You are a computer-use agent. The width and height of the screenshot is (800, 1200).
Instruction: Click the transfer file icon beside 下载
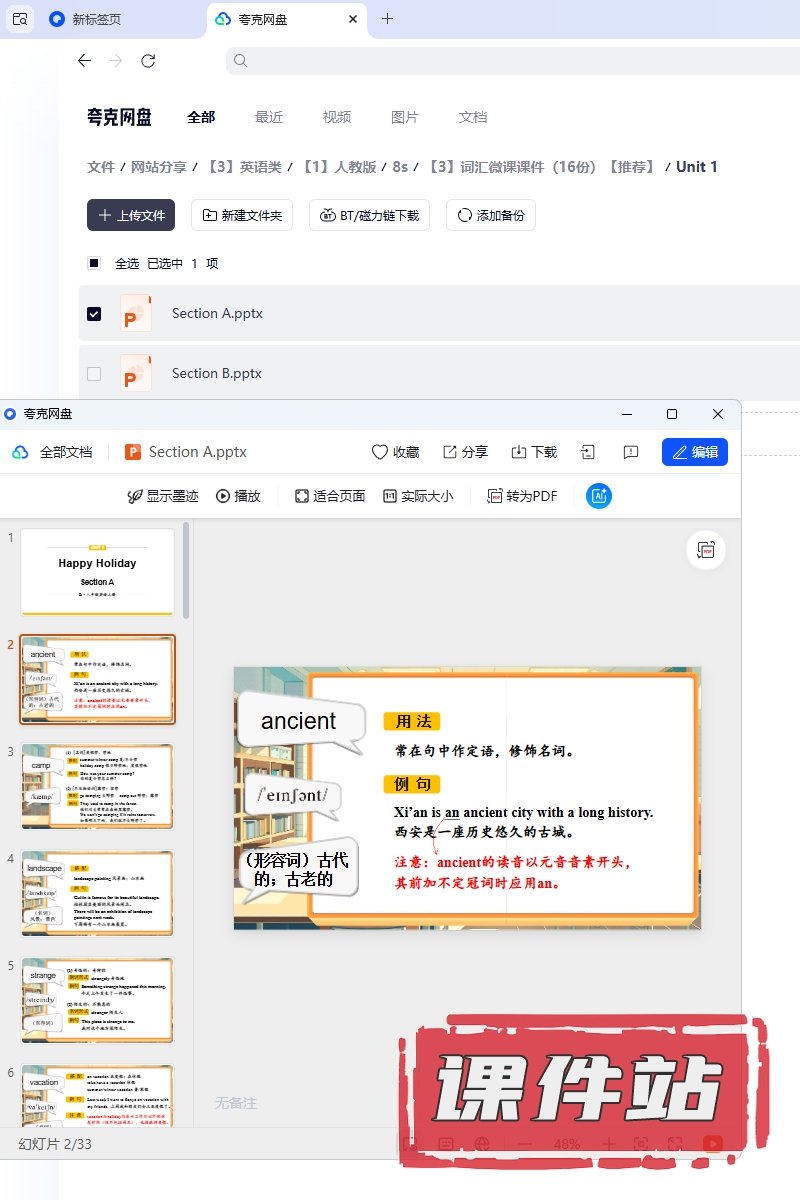(588, 452)
